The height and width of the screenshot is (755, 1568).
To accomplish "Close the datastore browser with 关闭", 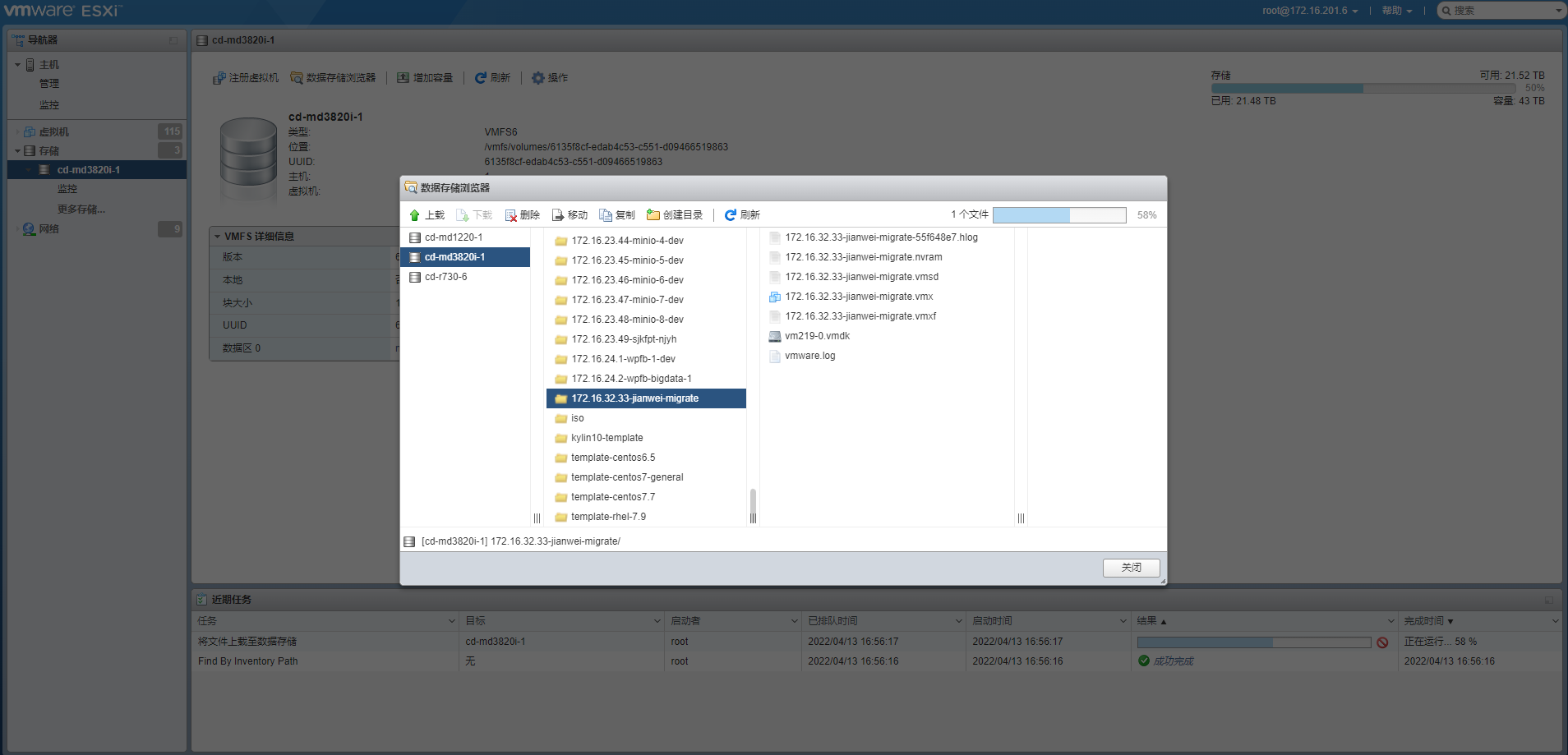I will [x=1131, y=568].
